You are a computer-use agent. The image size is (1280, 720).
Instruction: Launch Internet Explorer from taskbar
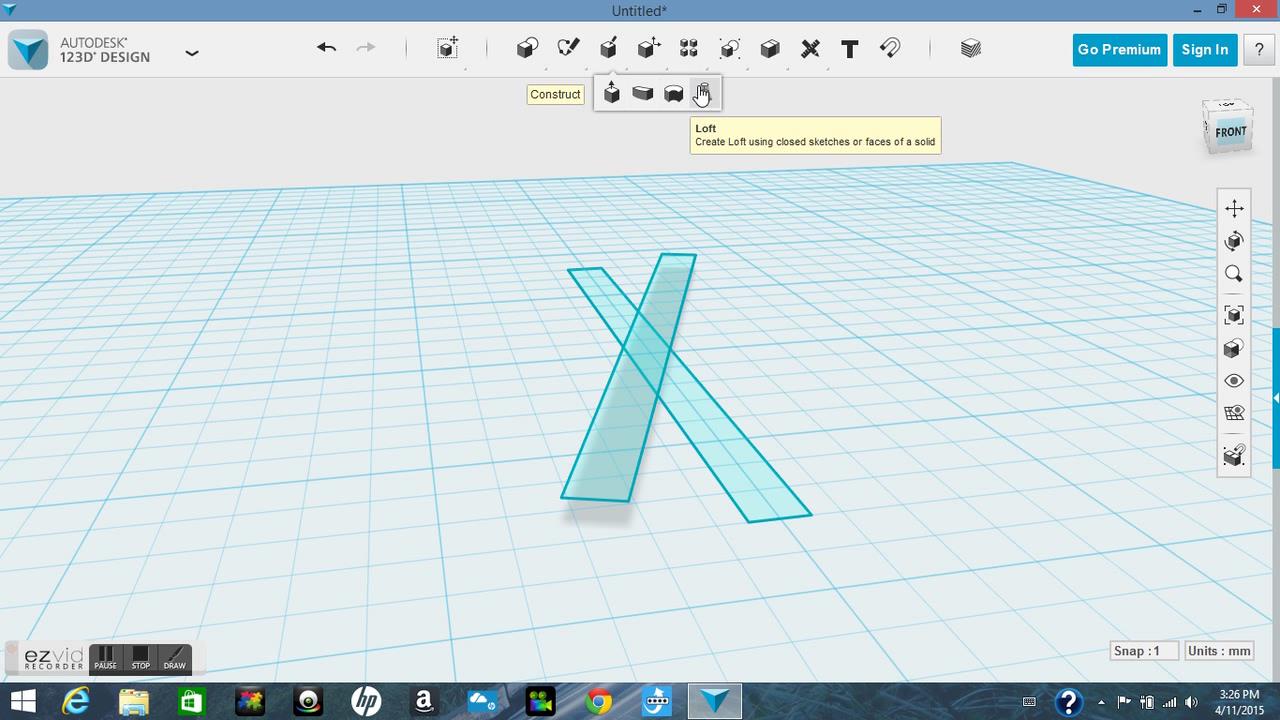pyautogui.click(x=76, y=702)
